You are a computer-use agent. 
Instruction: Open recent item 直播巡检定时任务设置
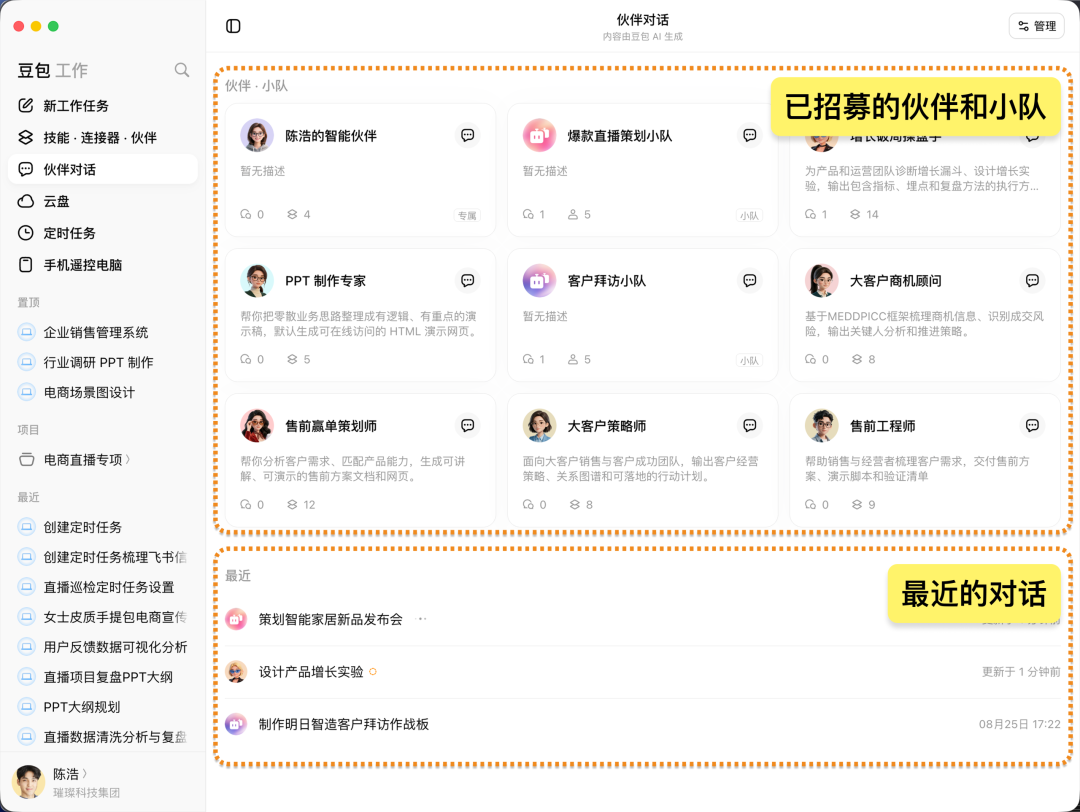(103, 587)
